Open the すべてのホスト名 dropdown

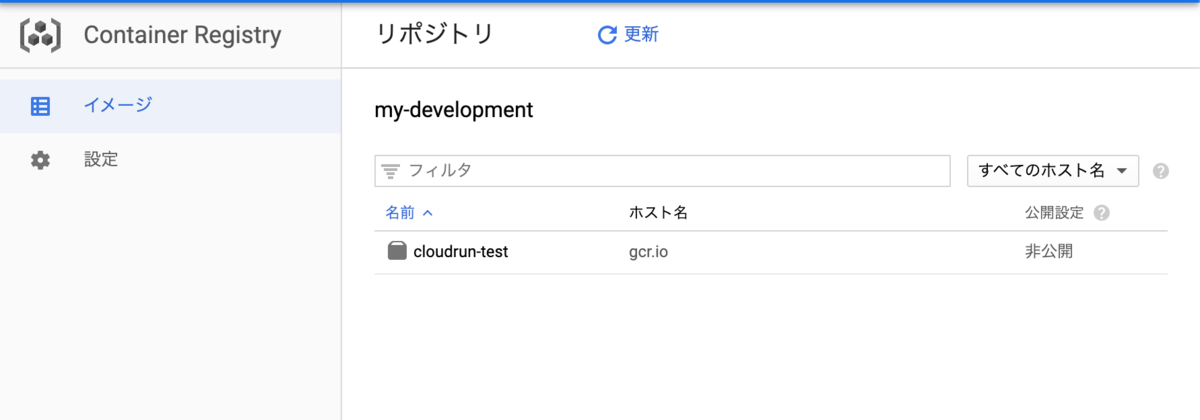tap(1053, 171)
